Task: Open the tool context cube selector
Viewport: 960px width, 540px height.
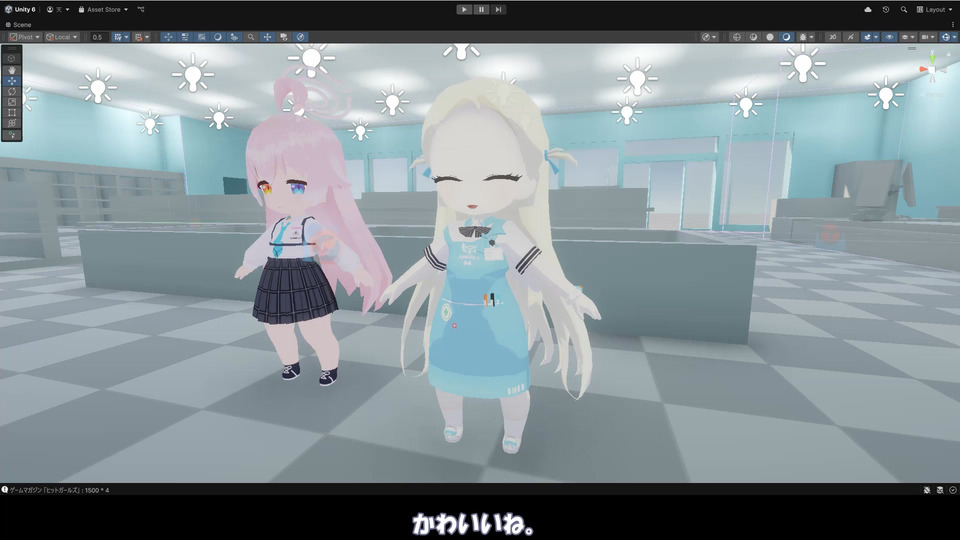Action: point(12,58)
